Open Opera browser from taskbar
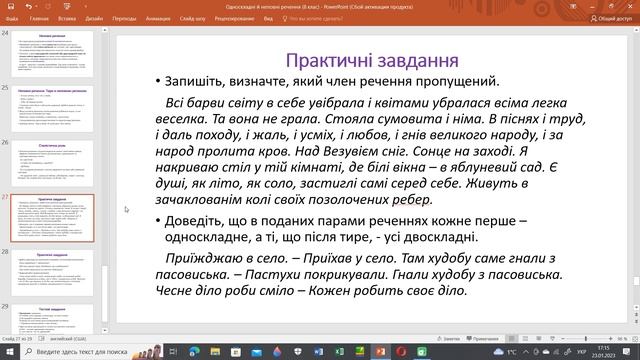Screen dimensions: 640x360 click(x=401, y=351)
